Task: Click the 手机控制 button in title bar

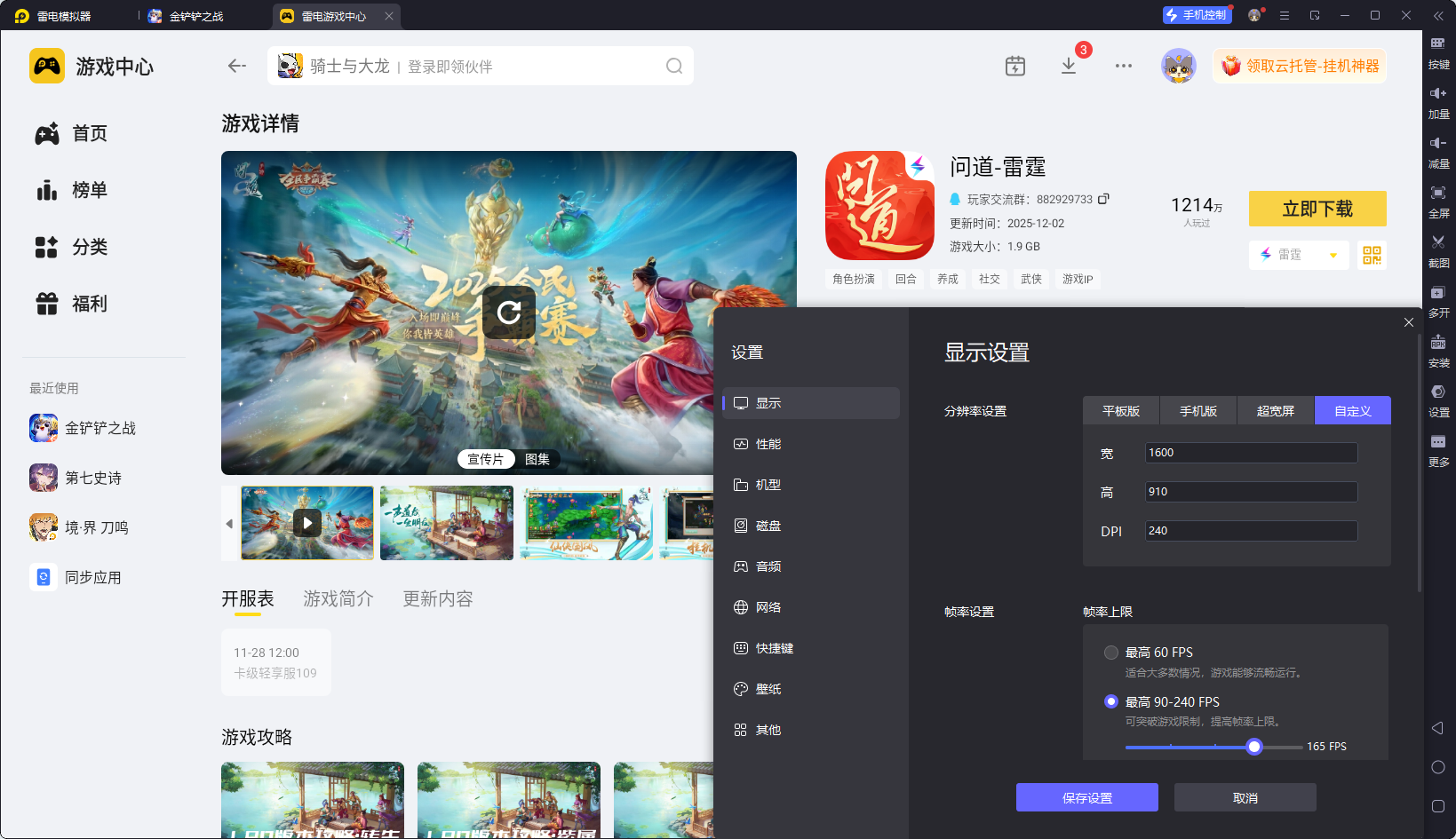Action: [1197, 15]
